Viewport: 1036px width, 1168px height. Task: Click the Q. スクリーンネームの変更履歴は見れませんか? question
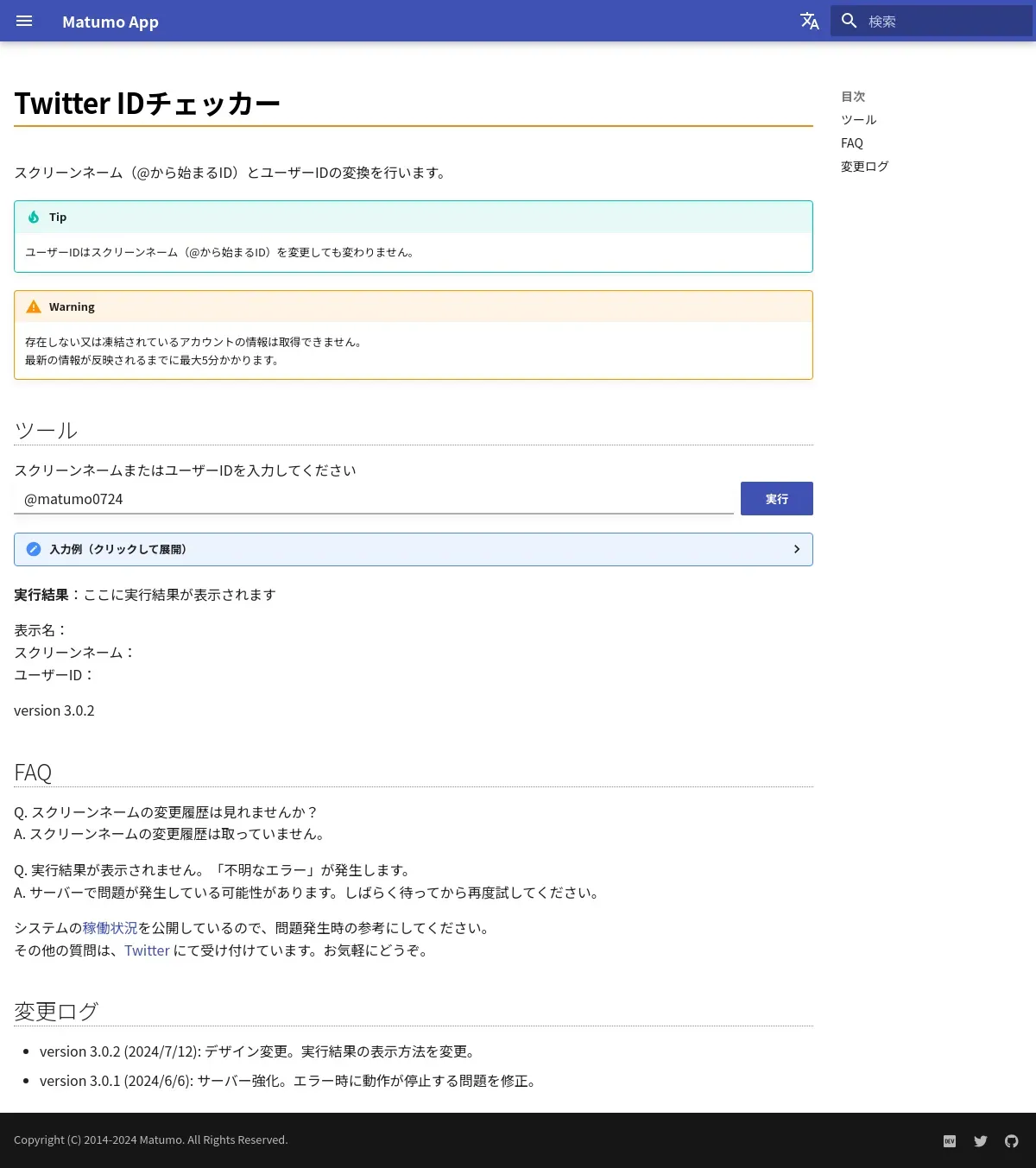[167, 812]
